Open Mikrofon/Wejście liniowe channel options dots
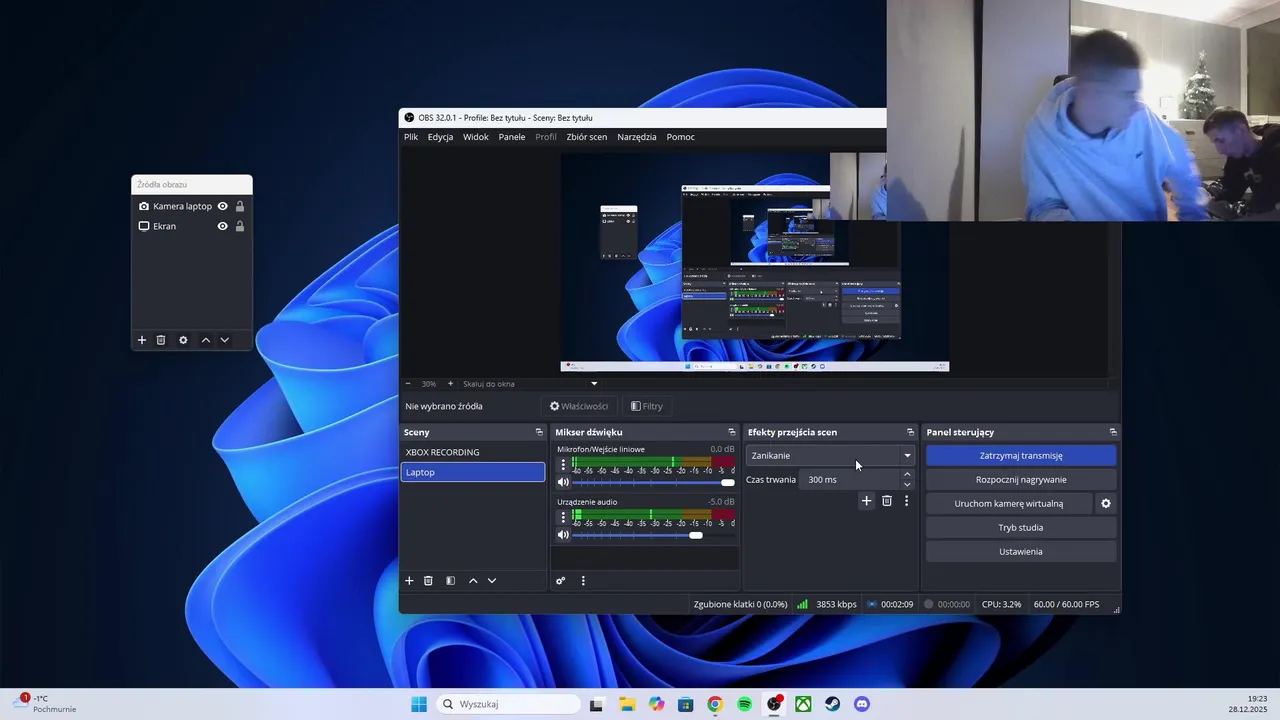The width and height of the screenshot is (1280, 720). click(x=563, y=464)
